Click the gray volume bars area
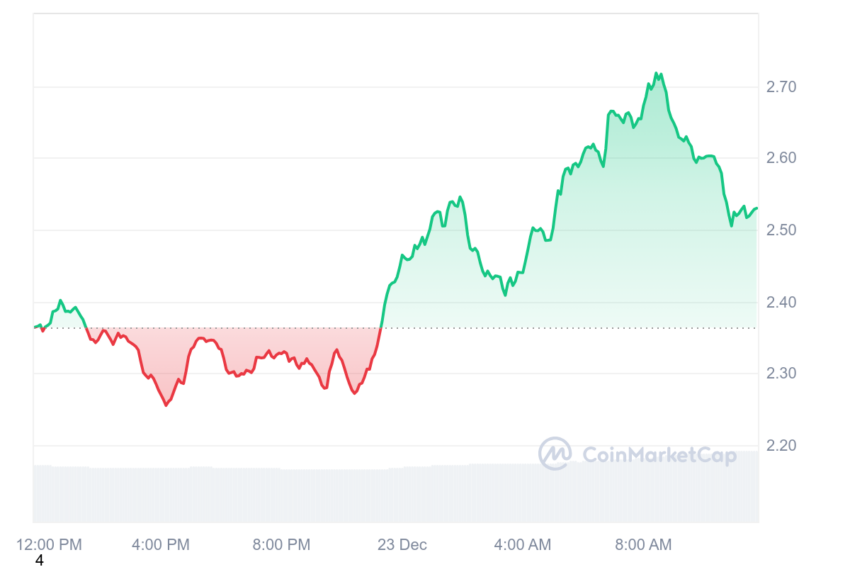This screenshot has width=850, height=567. pos(396,493)
